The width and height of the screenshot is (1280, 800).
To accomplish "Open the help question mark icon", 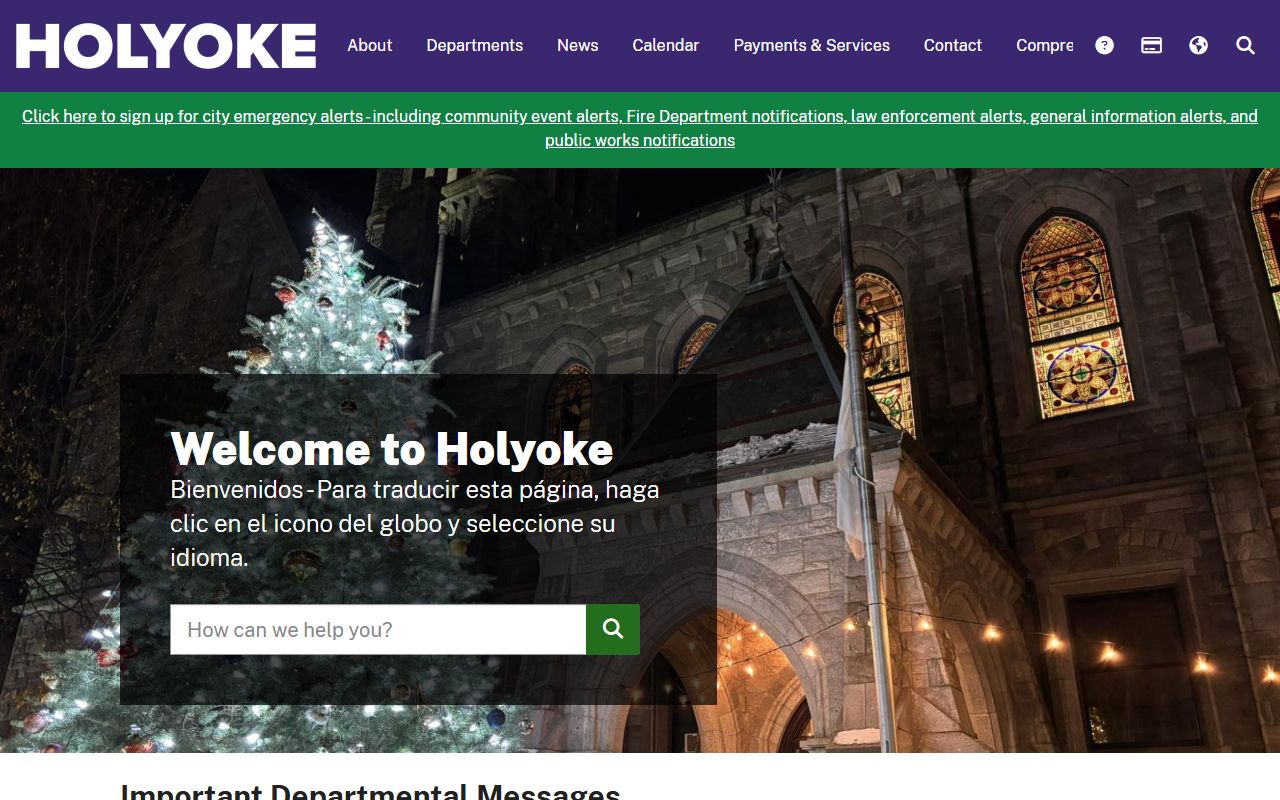I will coord(1104,45).
